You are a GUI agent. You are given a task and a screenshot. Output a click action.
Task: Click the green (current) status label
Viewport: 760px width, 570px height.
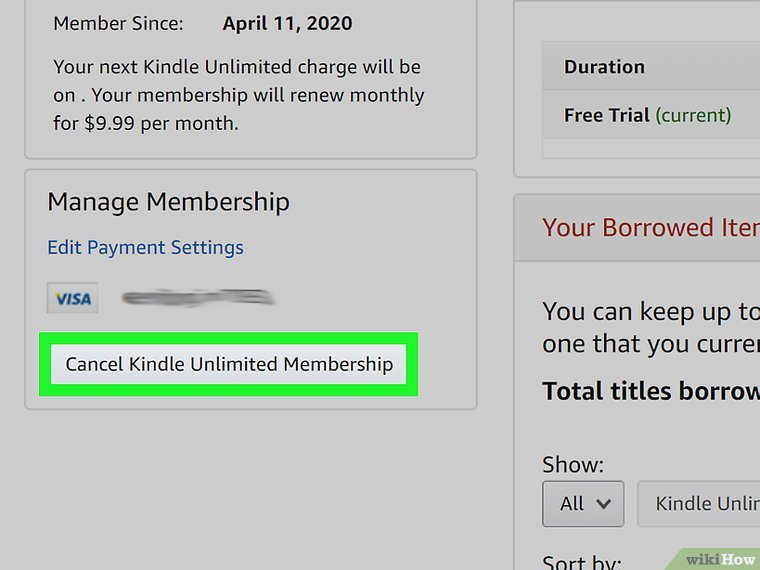pos(693,115)
